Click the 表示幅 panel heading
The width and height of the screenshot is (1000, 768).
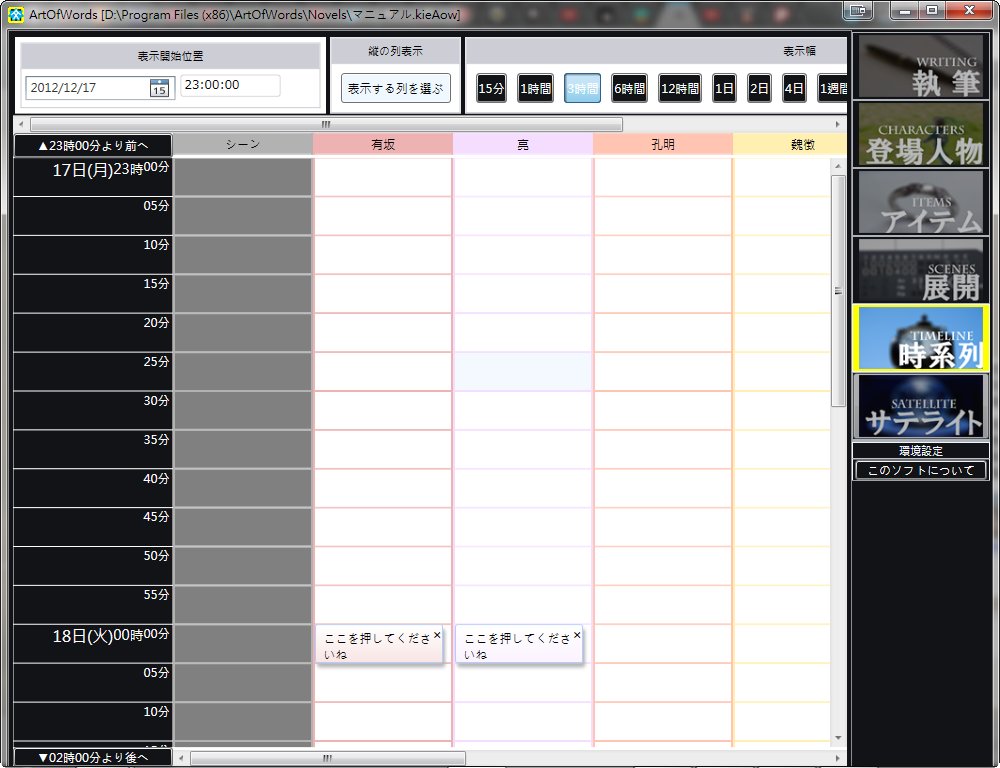point(799,51)
